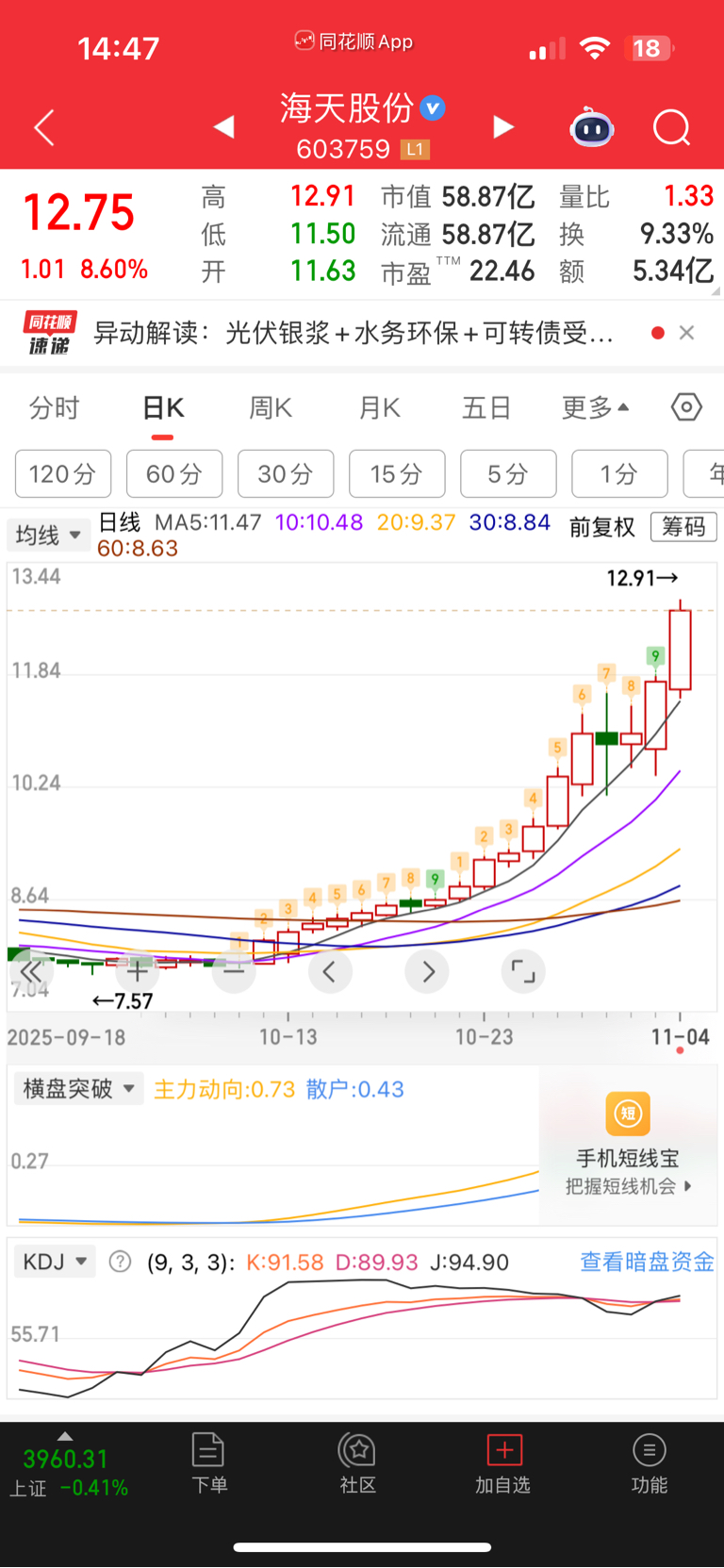Go to previous stock with left triangle
The height and width of the screenshot is (1568, 724).
coord(223,126)
